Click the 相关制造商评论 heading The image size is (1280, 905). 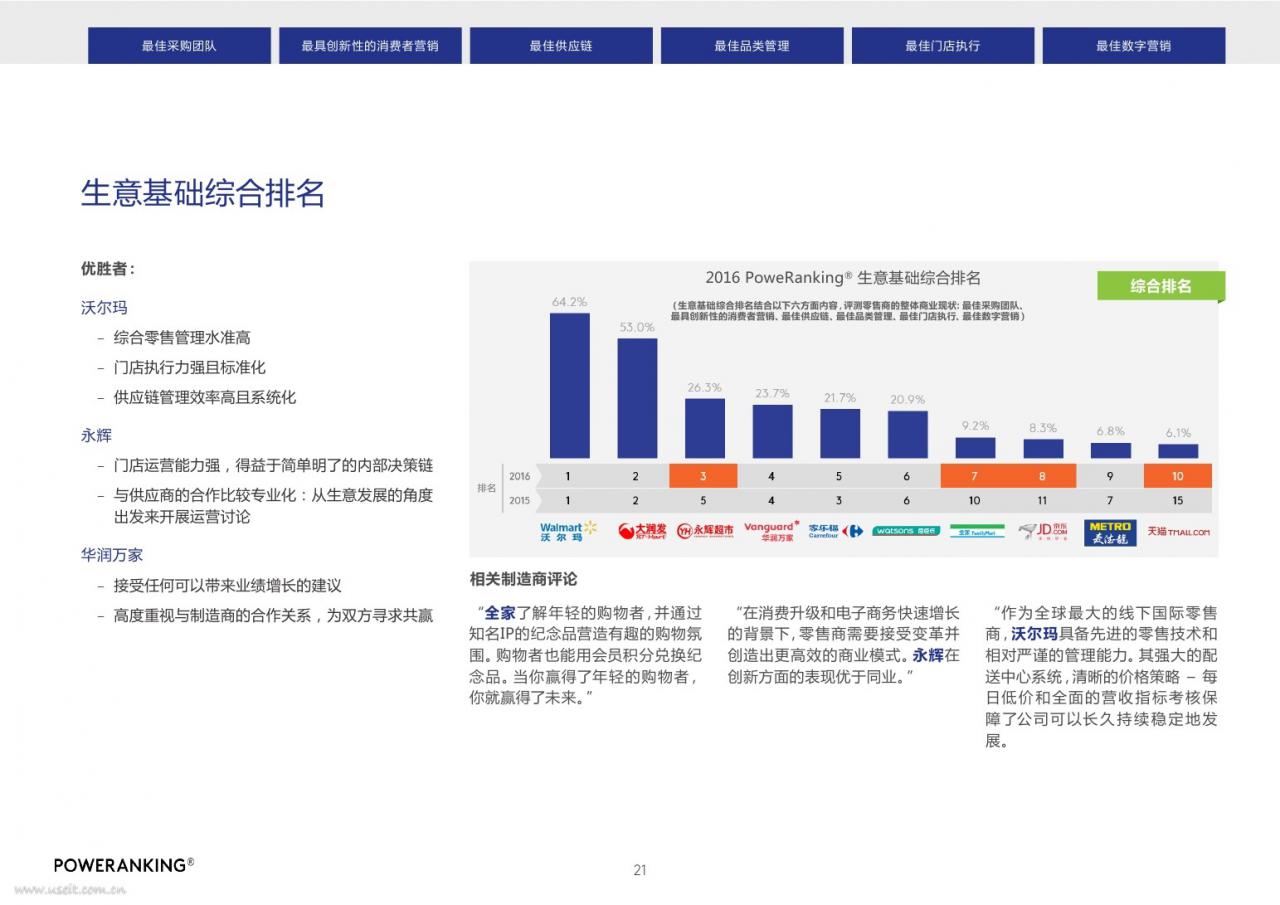pyautogui.click(x=524, y=579)
